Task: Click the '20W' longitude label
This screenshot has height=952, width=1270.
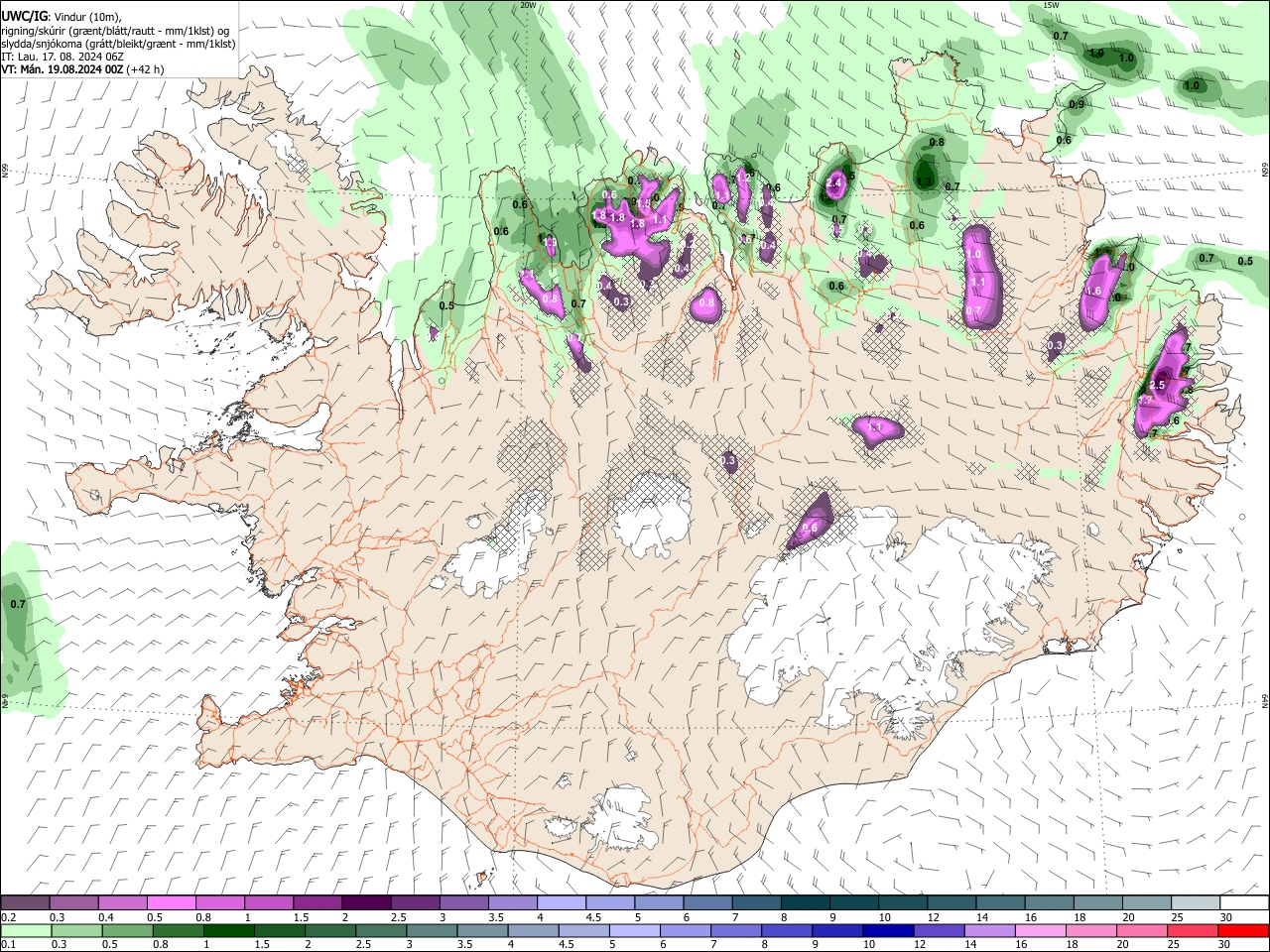Action: click(528, 5)
